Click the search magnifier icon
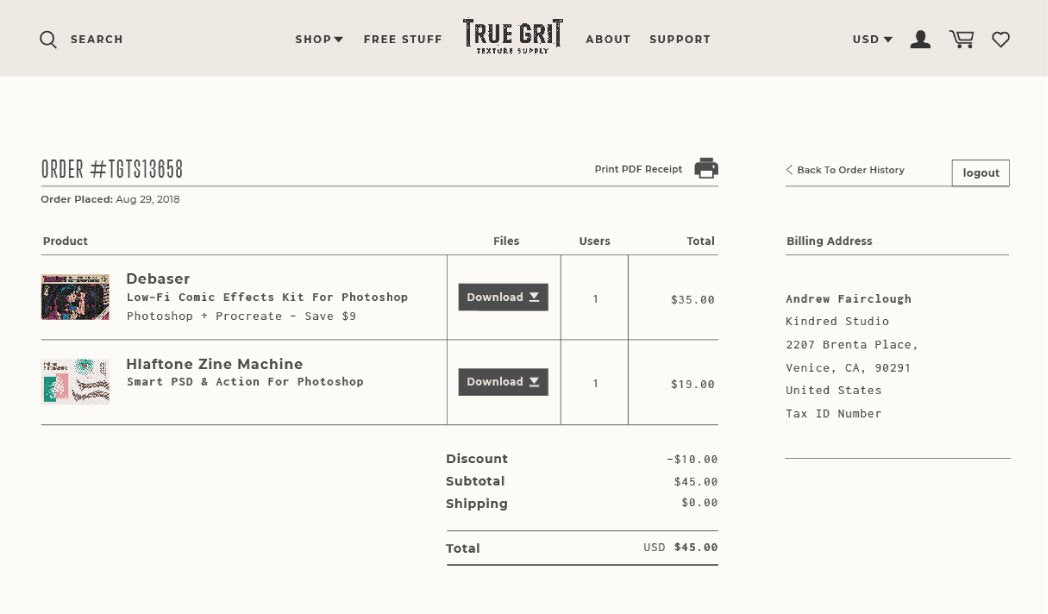Screen dimensions: 1048x614 (48, 40)
